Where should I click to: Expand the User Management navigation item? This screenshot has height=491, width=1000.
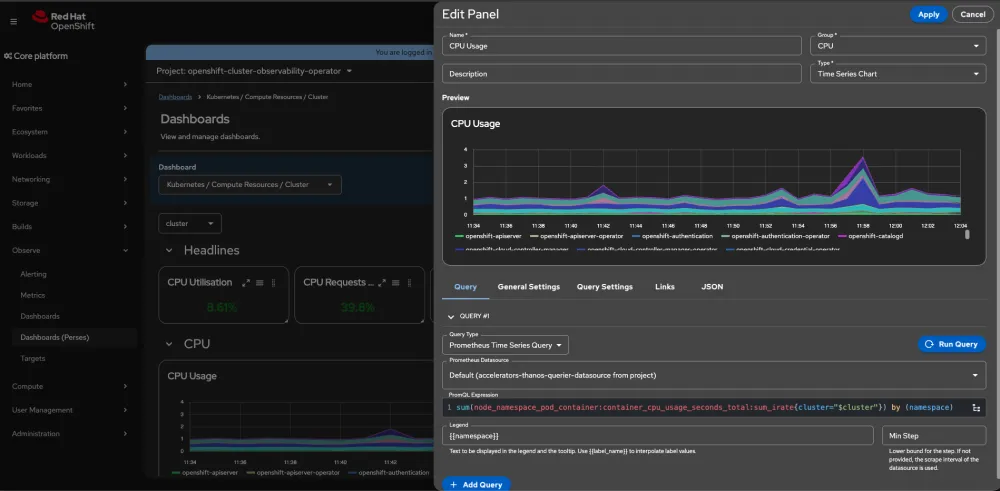click(x=69, y=410)
